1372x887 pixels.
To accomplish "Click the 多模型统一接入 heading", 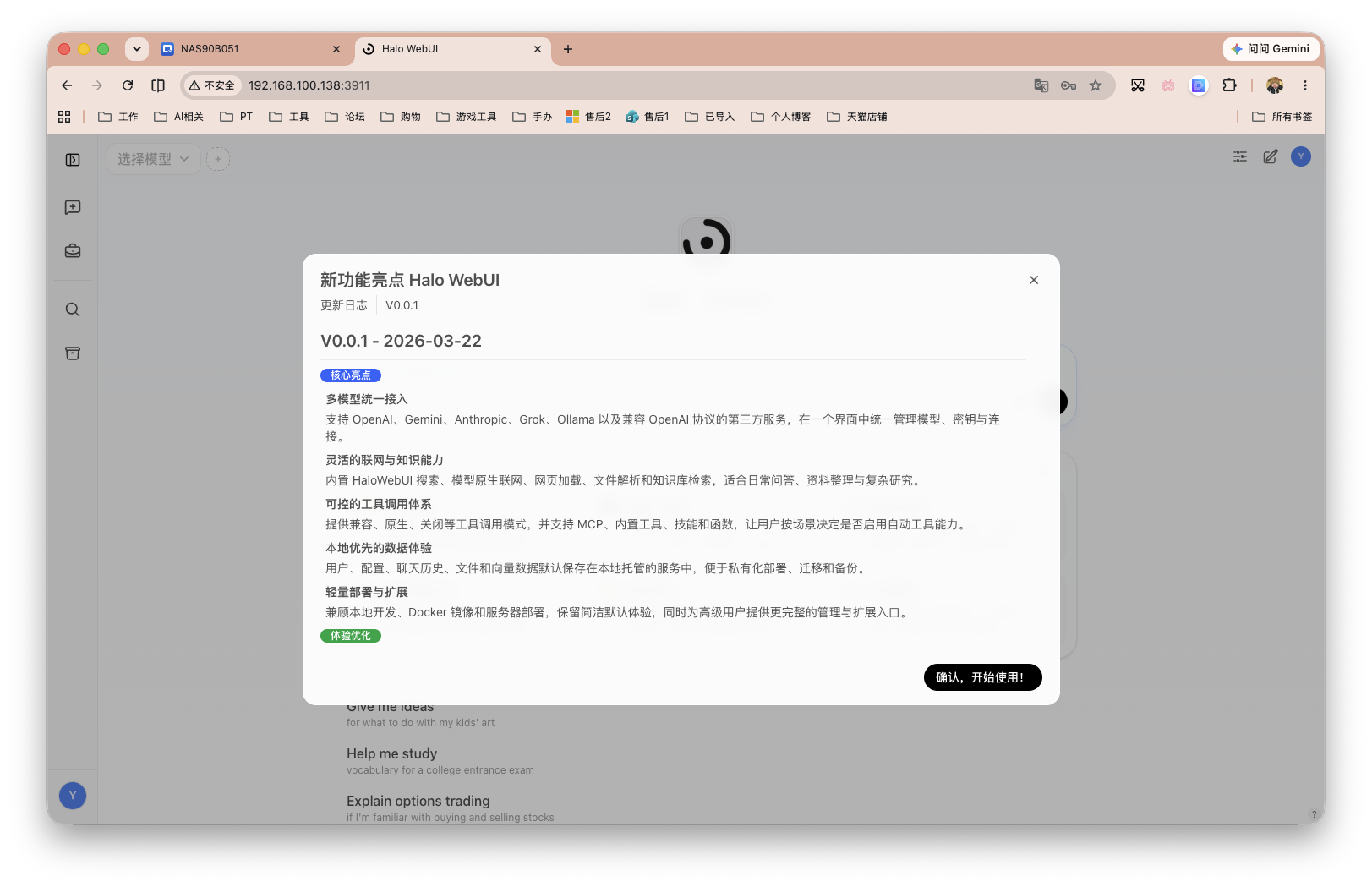I will 367,399.
